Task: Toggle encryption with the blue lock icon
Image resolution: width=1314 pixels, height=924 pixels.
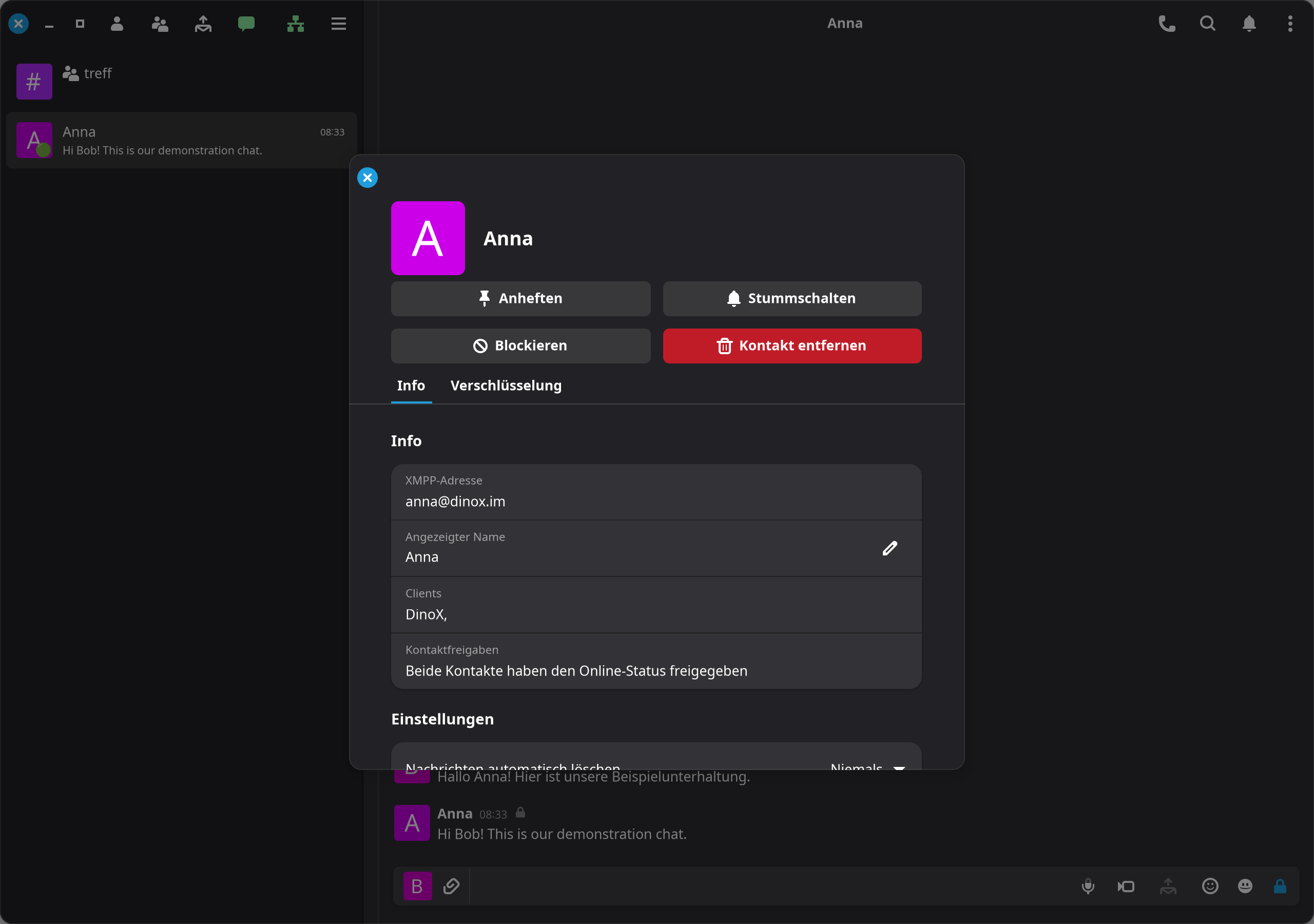Action: pos(1280,886)
